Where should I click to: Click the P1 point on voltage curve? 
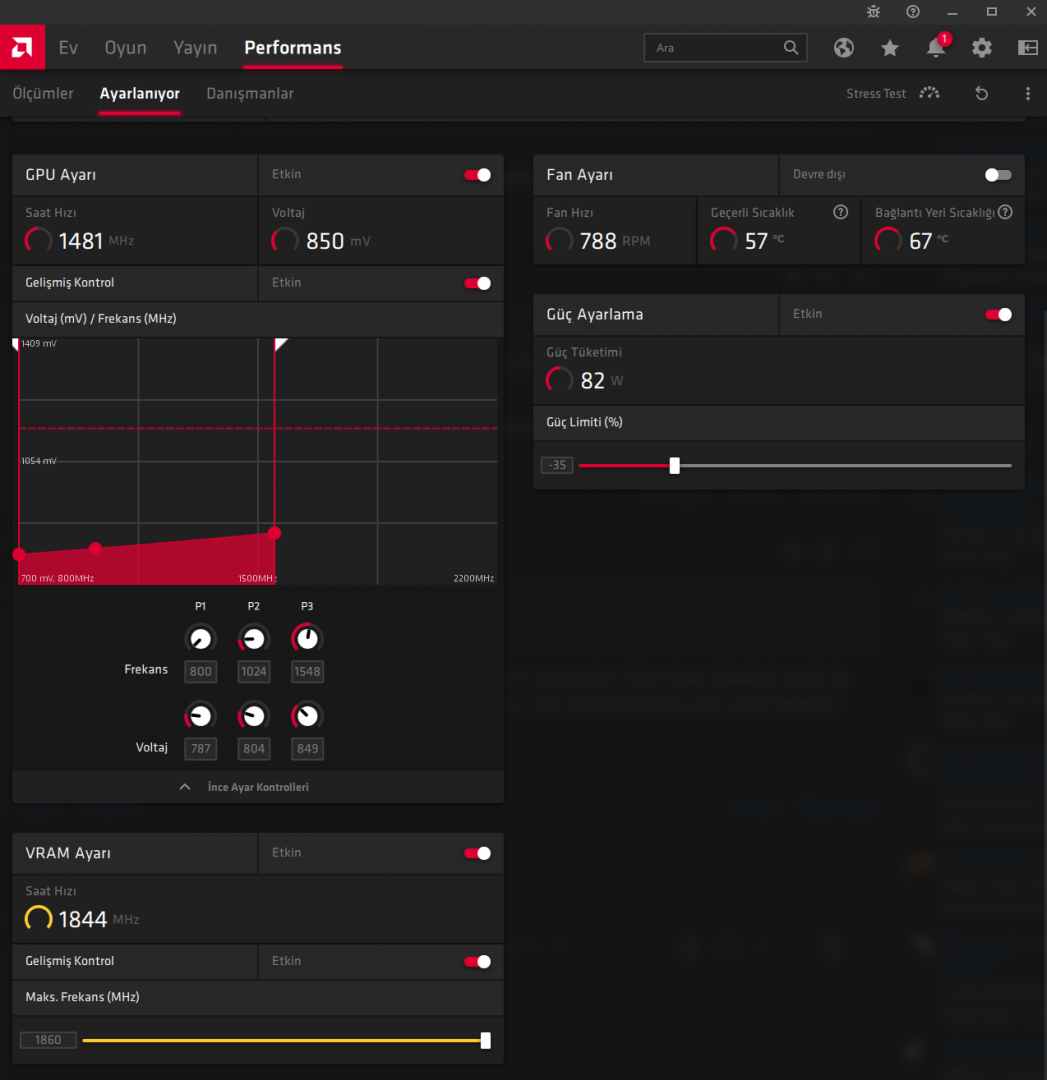[19, 554]
